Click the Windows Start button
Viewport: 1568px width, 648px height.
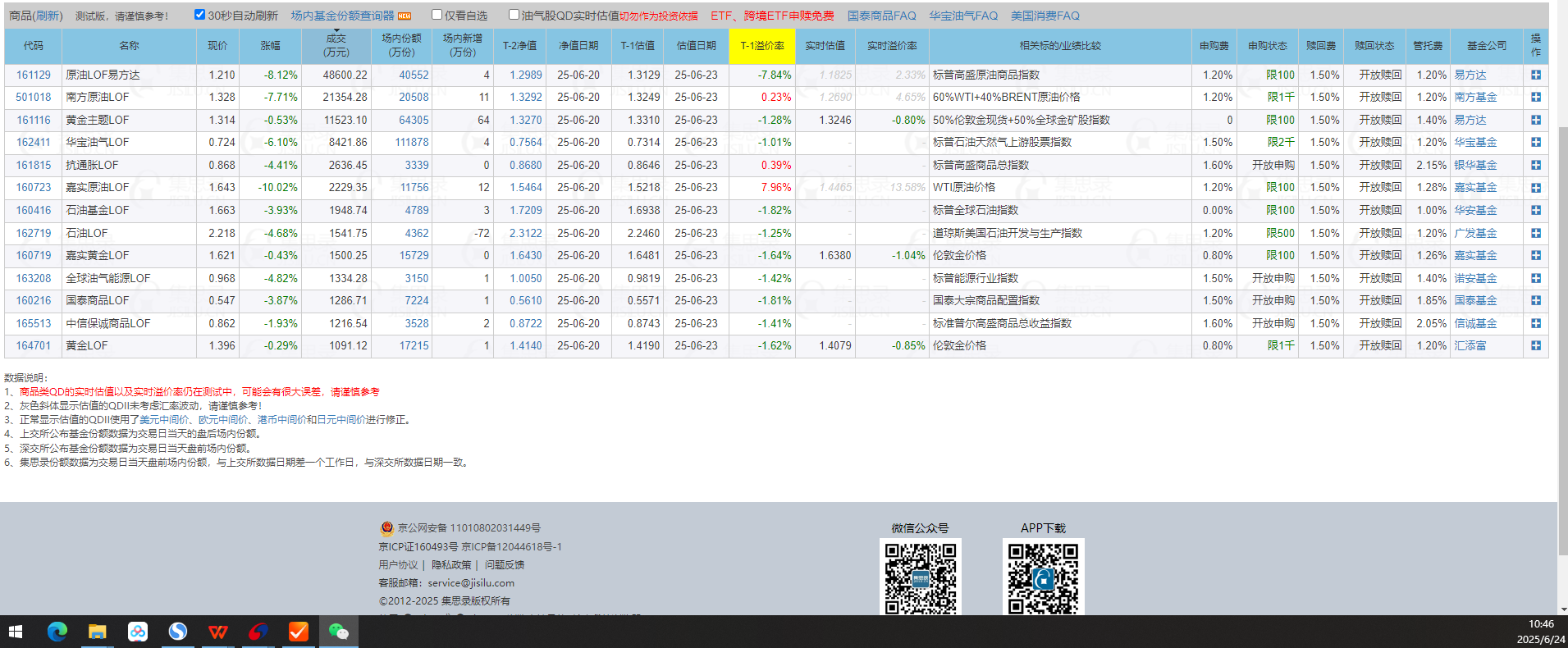(16, 632)
